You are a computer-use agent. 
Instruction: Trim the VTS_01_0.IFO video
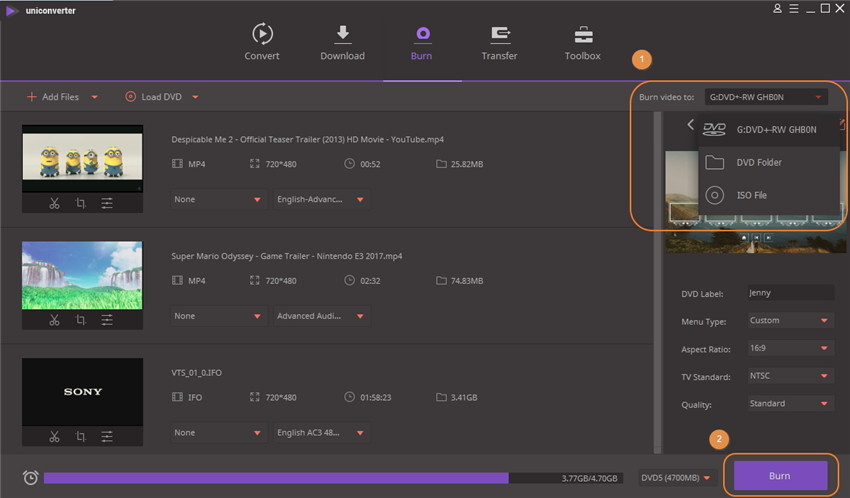coord(54,436)
